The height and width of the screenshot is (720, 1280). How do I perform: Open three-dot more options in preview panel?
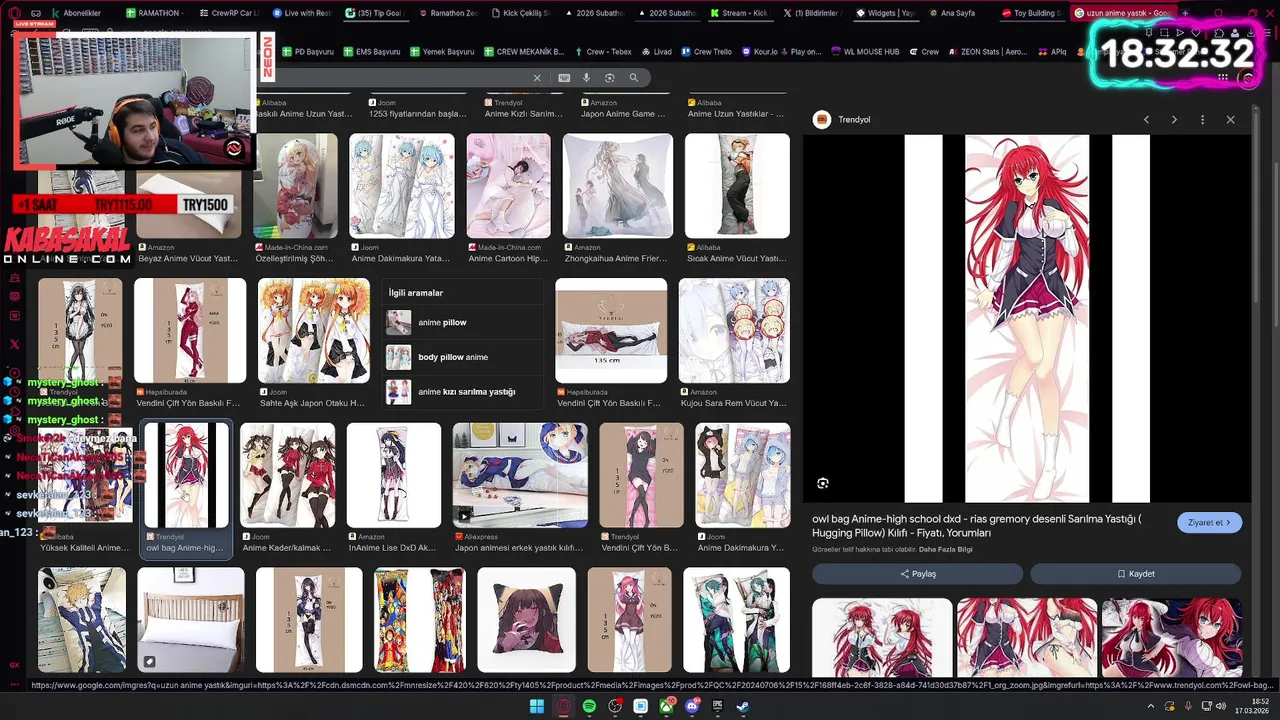coord(1202,120)
